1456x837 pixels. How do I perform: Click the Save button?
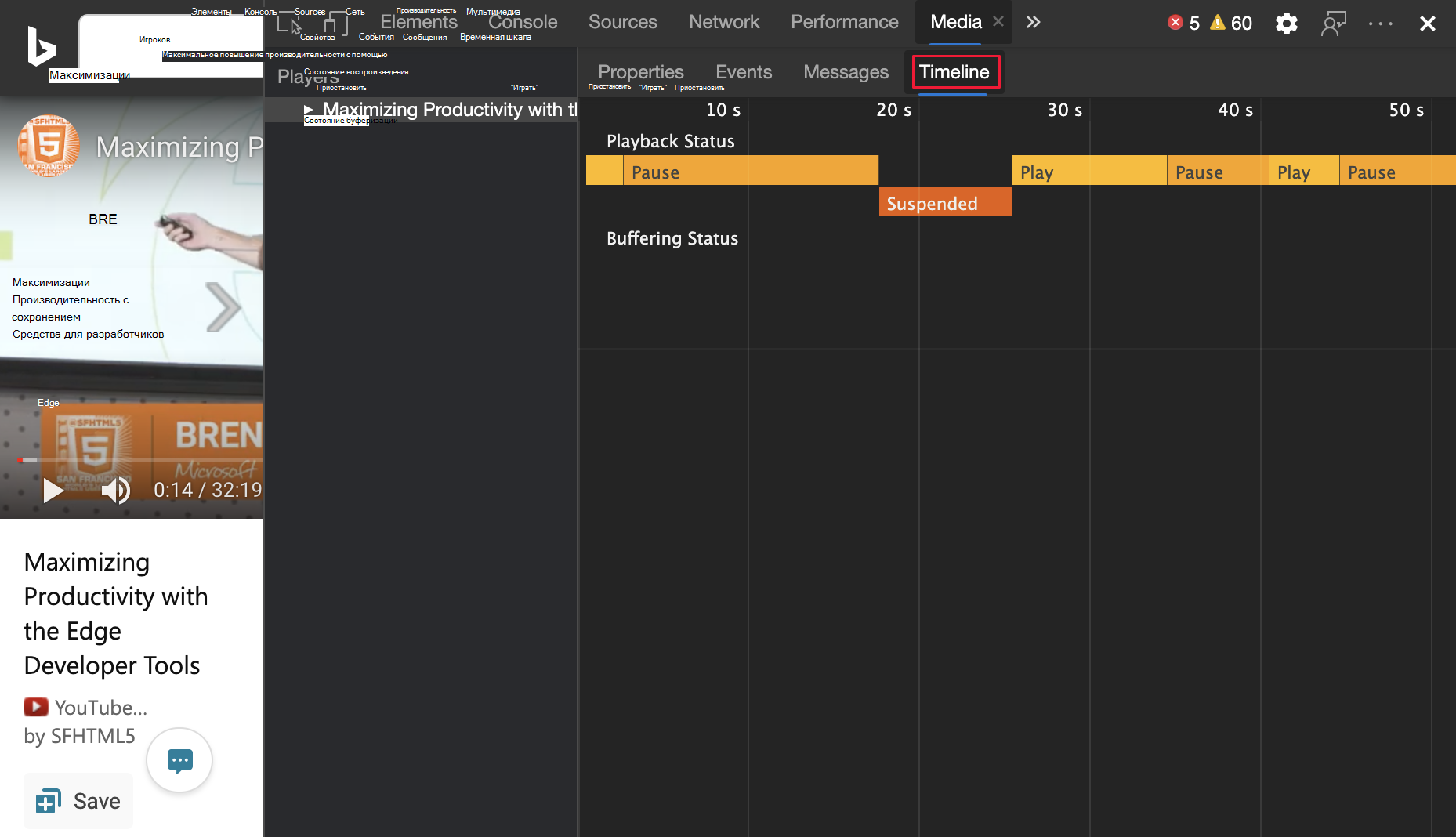tap(78, 801)
